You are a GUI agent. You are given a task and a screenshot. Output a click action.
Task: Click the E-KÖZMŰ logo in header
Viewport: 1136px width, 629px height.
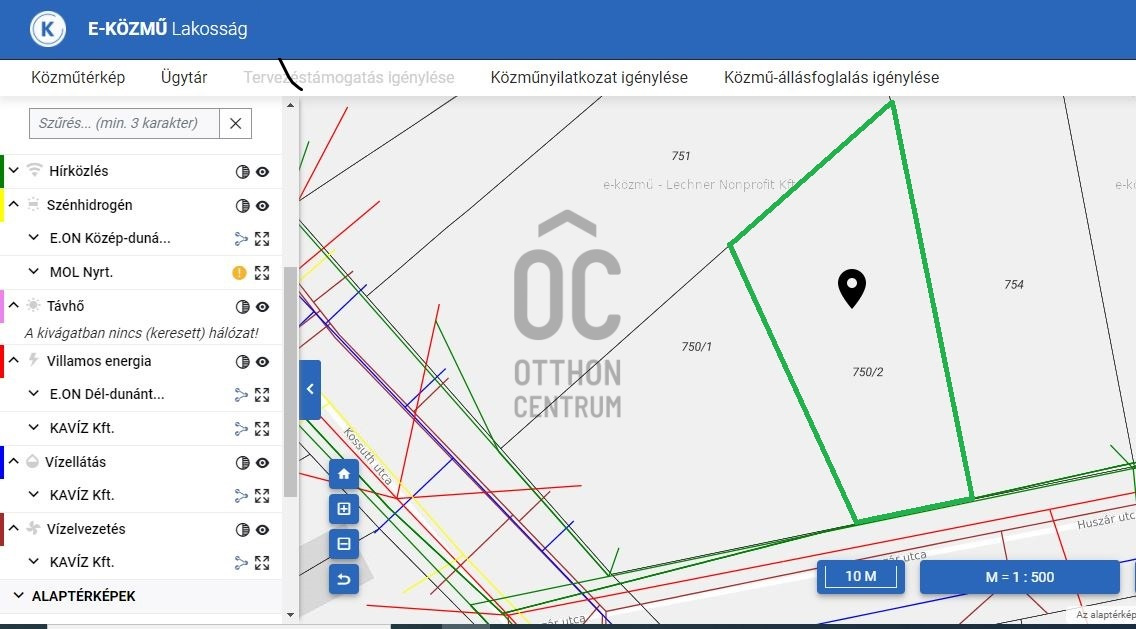click(48, 29)
